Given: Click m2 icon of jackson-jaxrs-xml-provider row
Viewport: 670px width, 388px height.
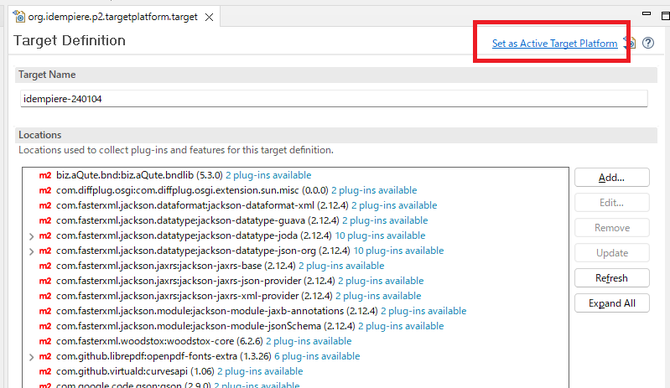Looking at the screenshot, I should (45, 296).
